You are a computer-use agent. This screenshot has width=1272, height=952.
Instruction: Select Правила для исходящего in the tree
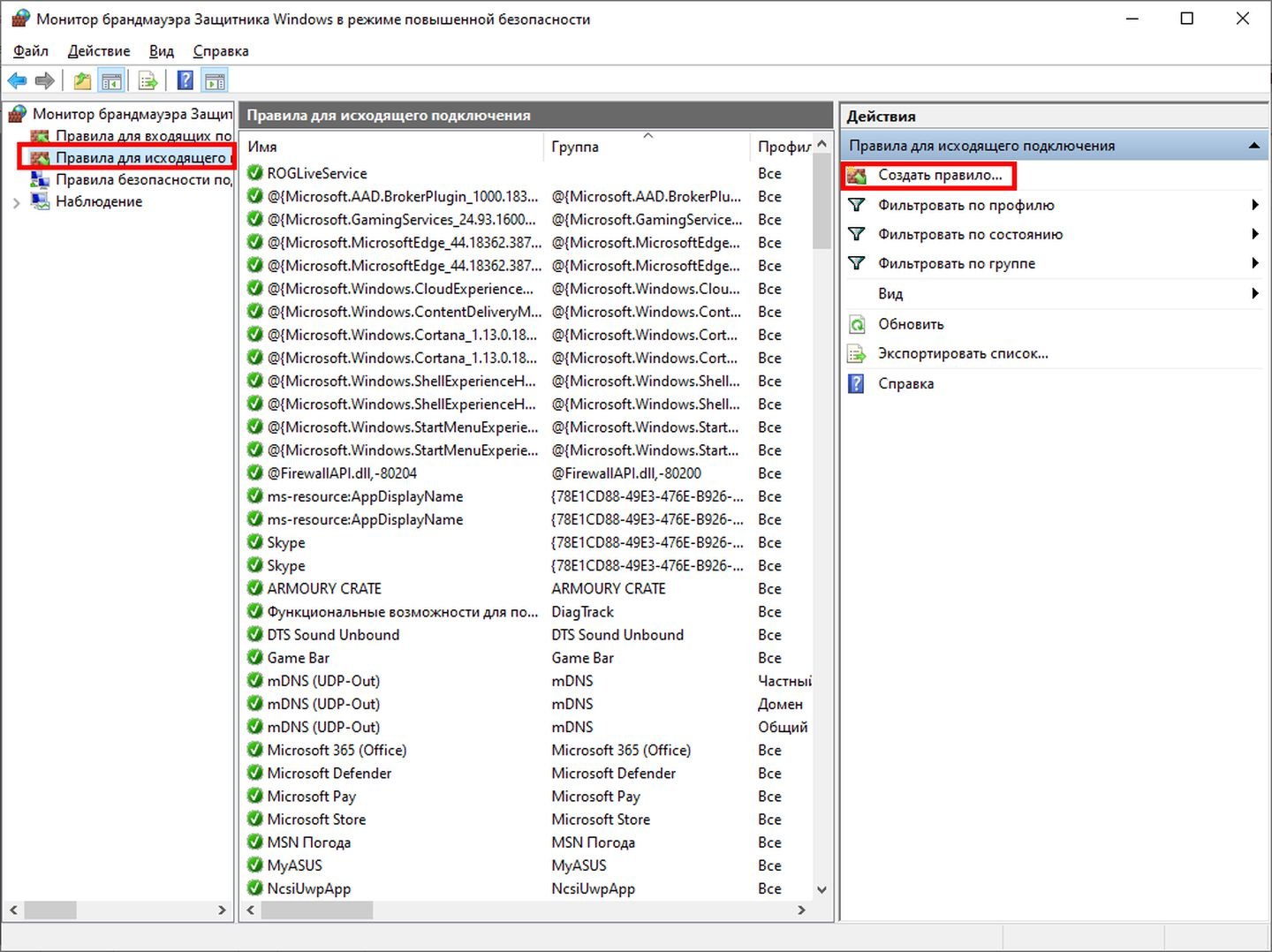(x=142, y=157)
